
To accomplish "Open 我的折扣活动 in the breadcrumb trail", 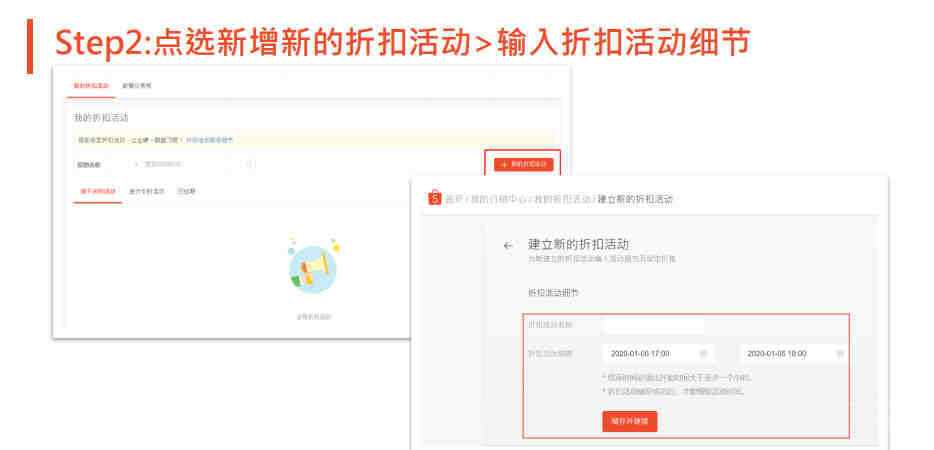I will [562, 200].
